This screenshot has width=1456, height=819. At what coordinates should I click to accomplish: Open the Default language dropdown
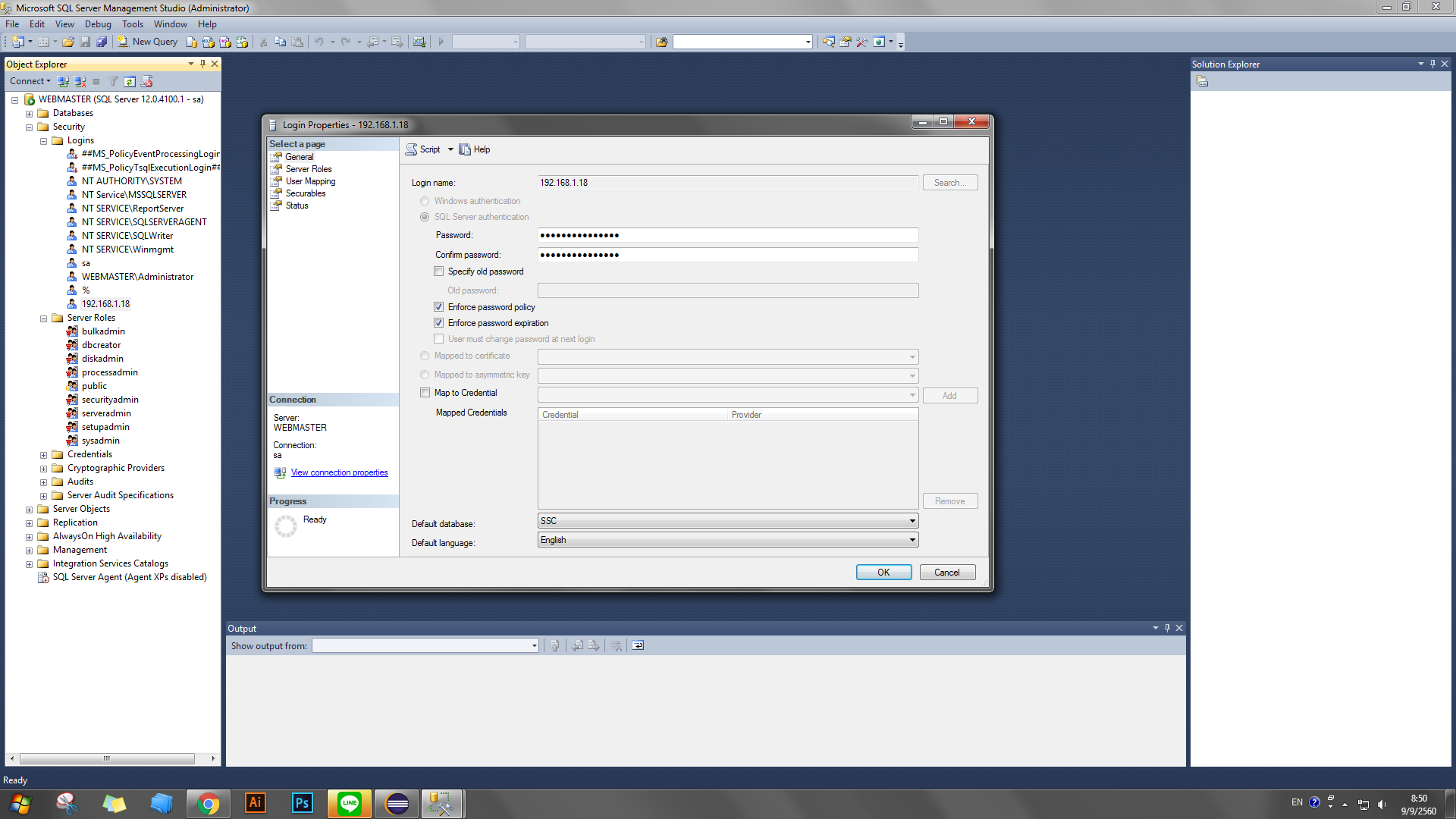point(728,540)
